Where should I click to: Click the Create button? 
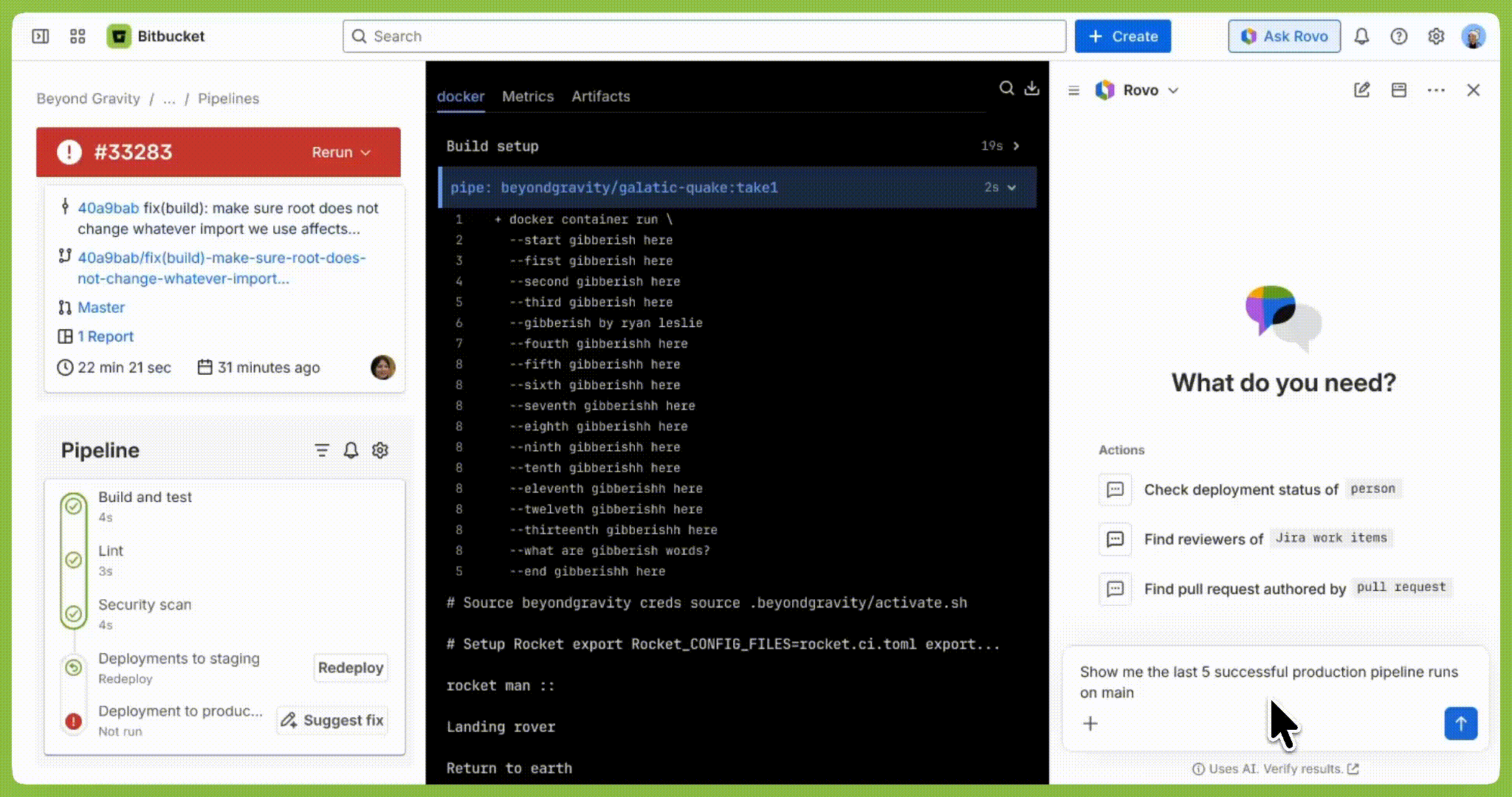tap(1122, 36)
